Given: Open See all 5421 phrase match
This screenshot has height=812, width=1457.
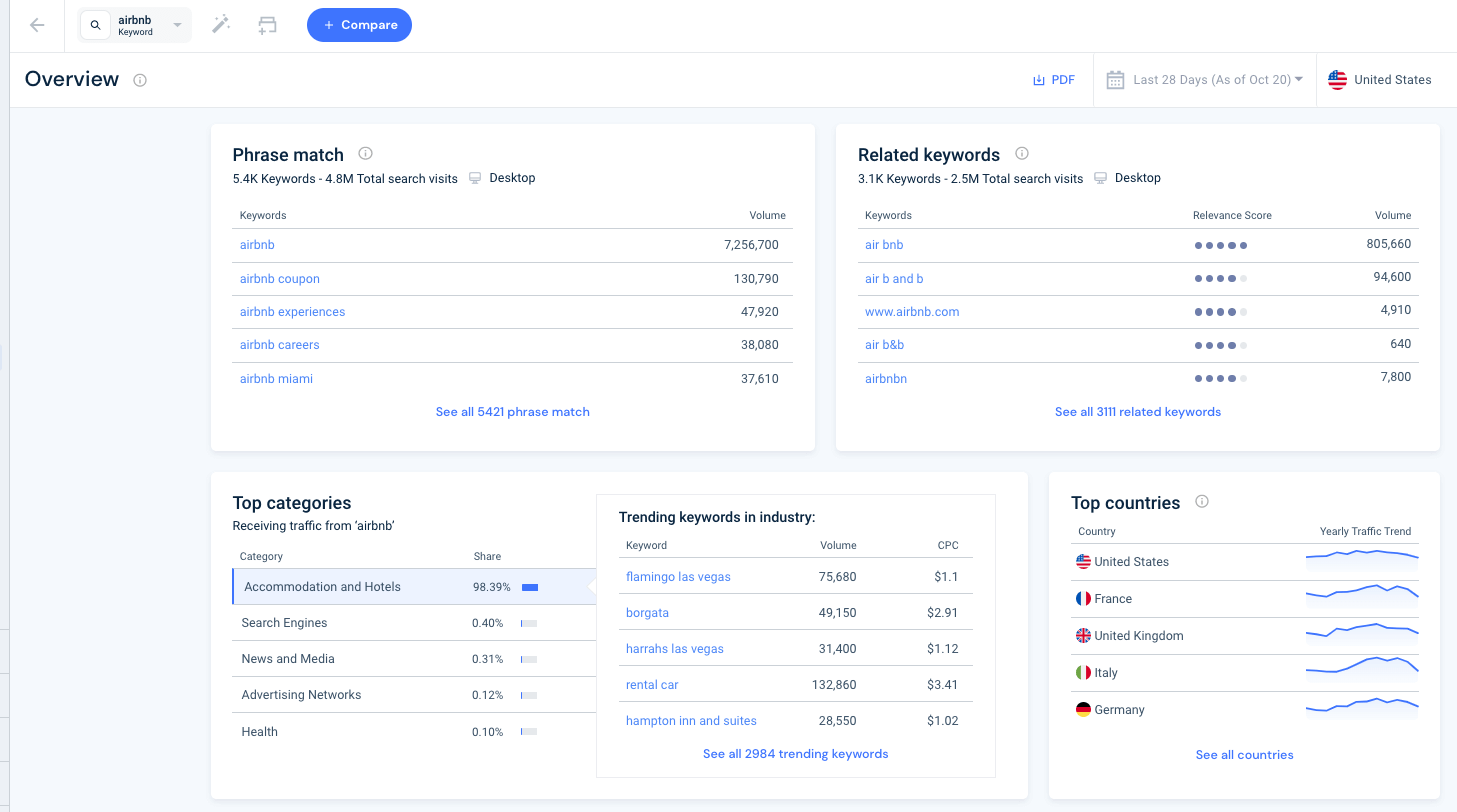Looking at the screenshot, I should coord(512,411).
